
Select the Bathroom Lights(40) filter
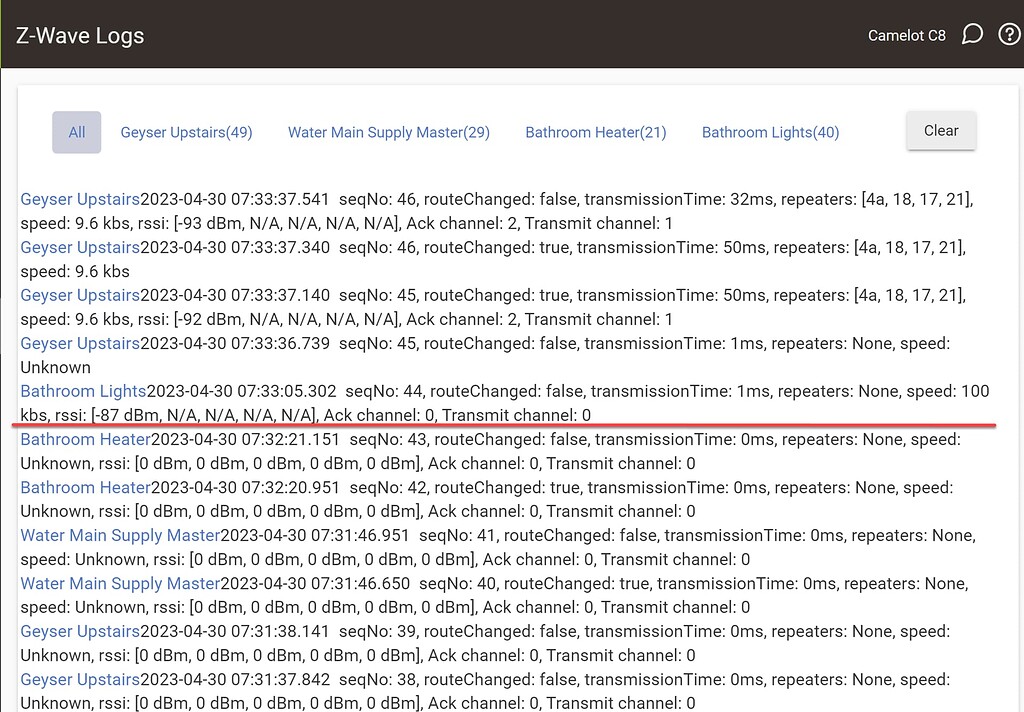pyautogui.click(x=770, y=132)
